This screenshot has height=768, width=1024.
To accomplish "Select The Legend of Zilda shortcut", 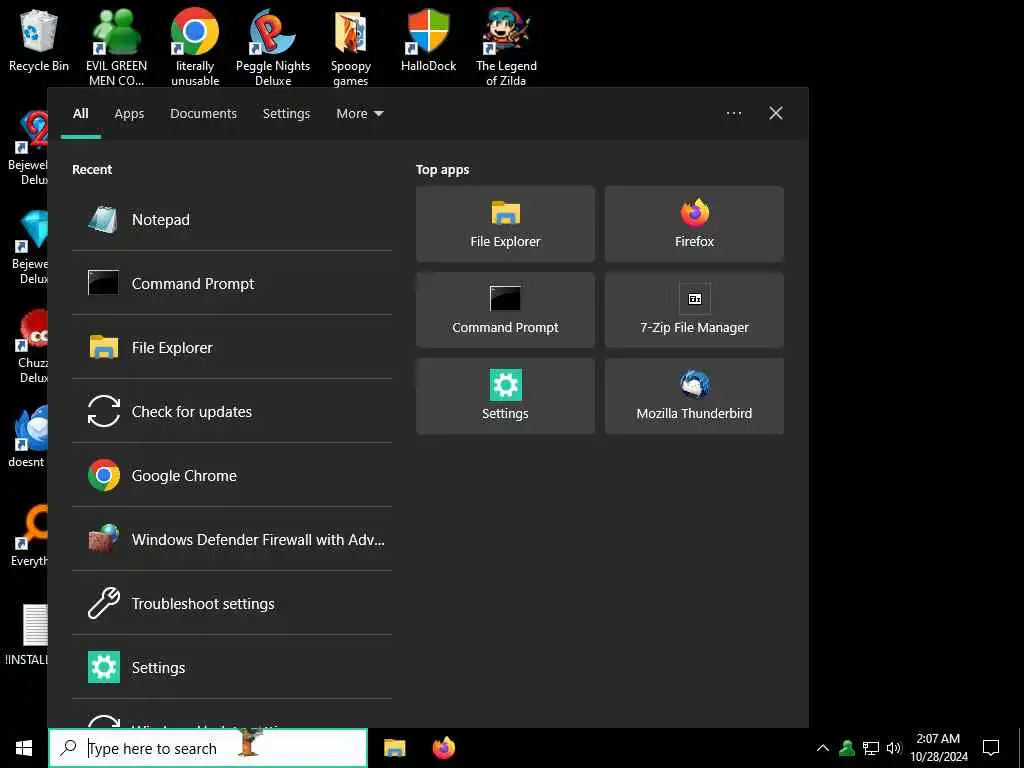I will (x=506, y=47).
